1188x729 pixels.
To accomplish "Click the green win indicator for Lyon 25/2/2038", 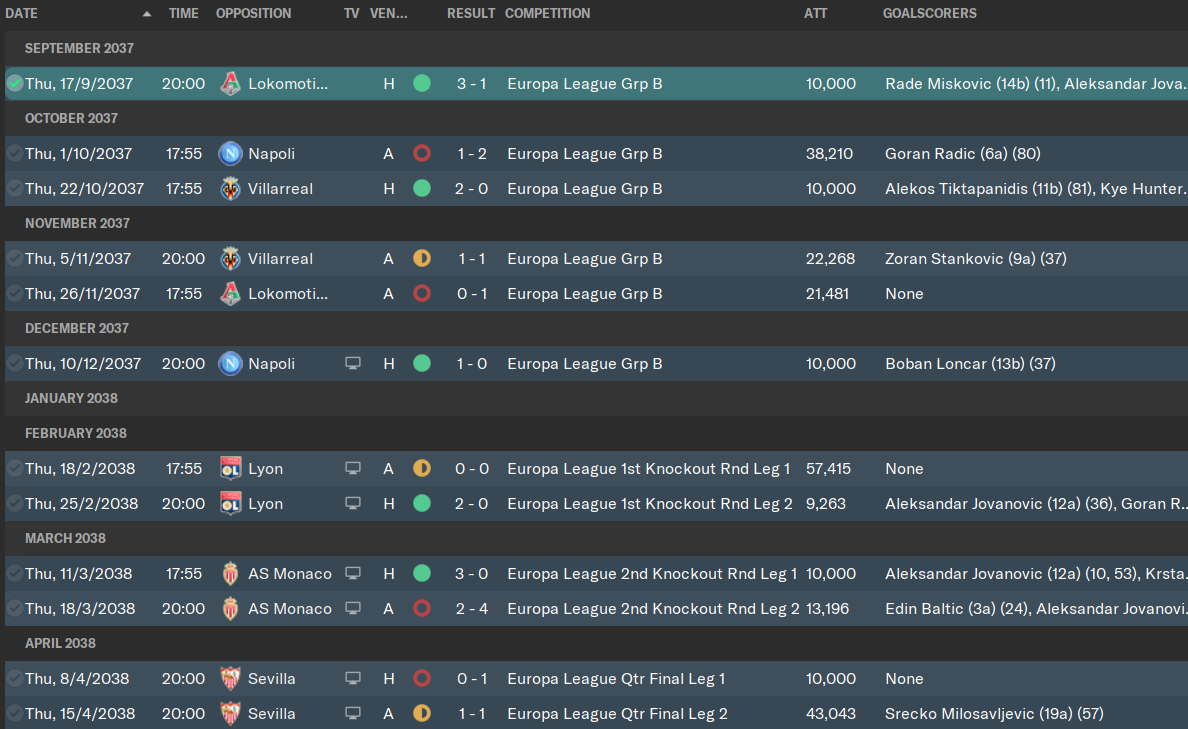I will tap(422, 503).
